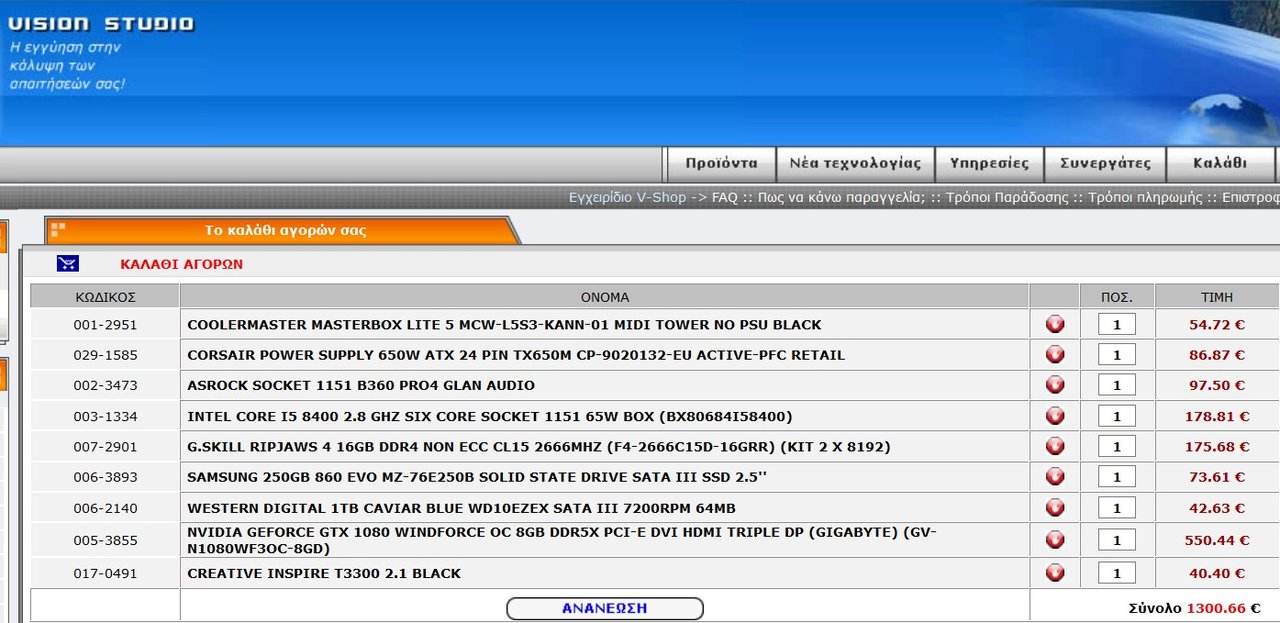The height and width of the screenshot is (623, 1280).
Task: Click the small icon on the orange cart tab
Action: coord(57,230)
